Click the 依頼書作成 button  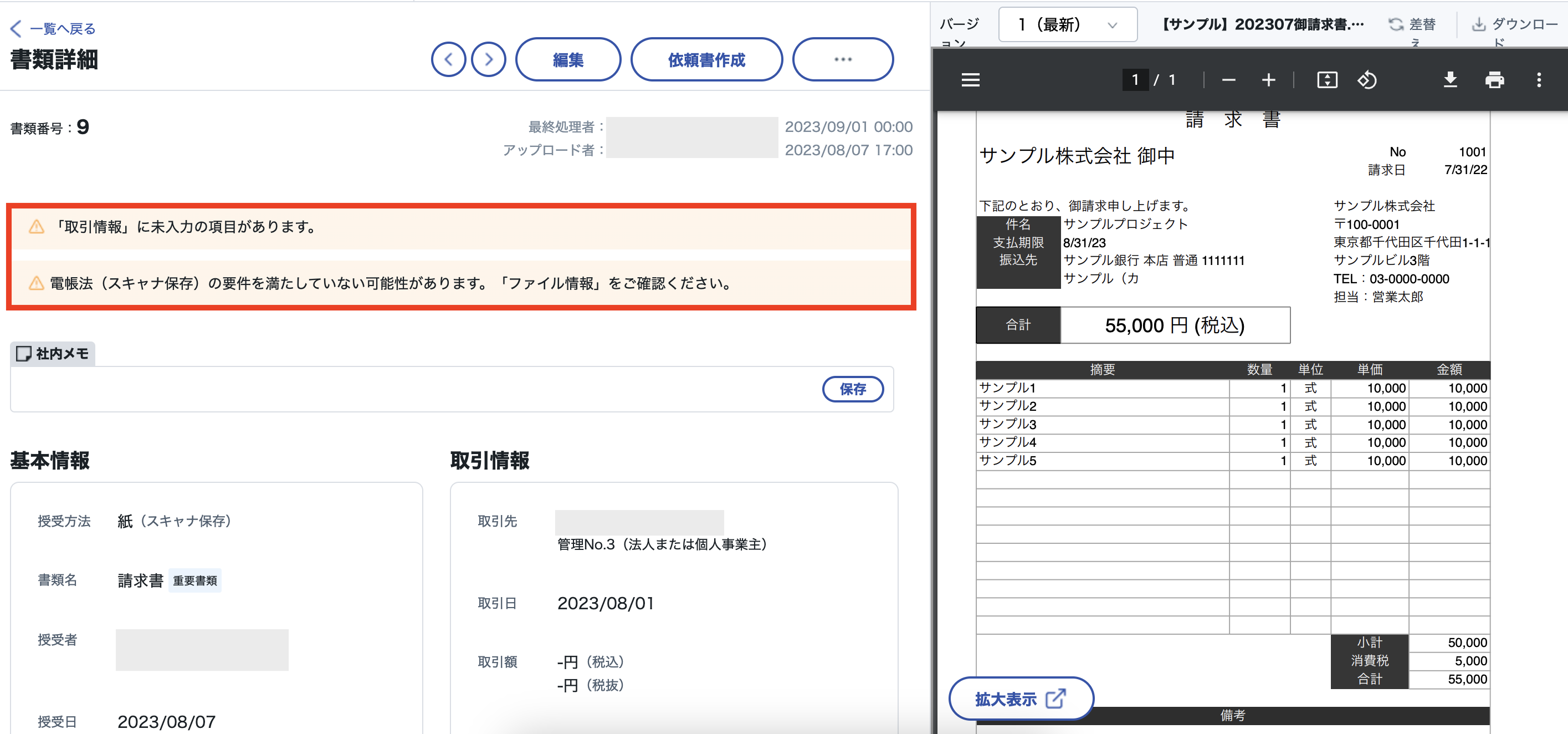coord(706,60)
